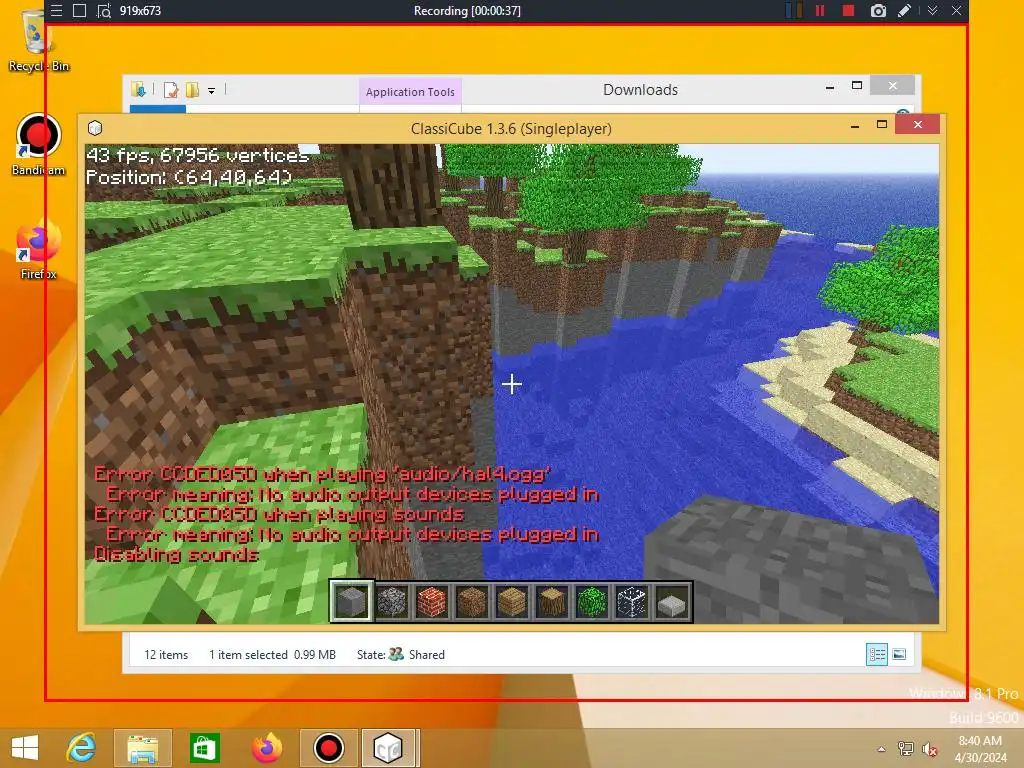Pause the Bandicam recording

820,10
